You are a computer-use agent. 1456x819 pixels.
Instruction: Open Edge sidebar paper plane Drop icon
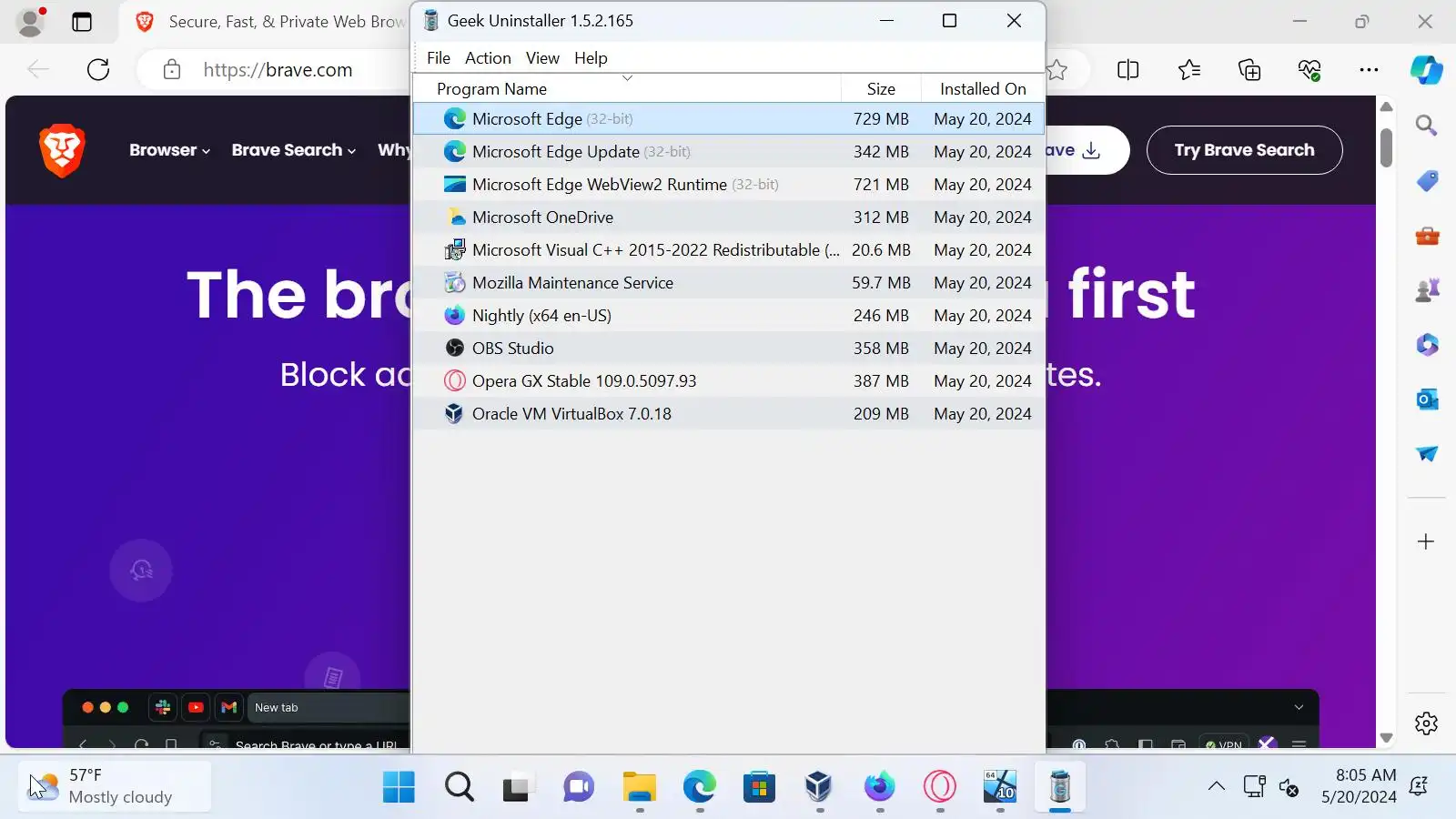coord(1426,453)
